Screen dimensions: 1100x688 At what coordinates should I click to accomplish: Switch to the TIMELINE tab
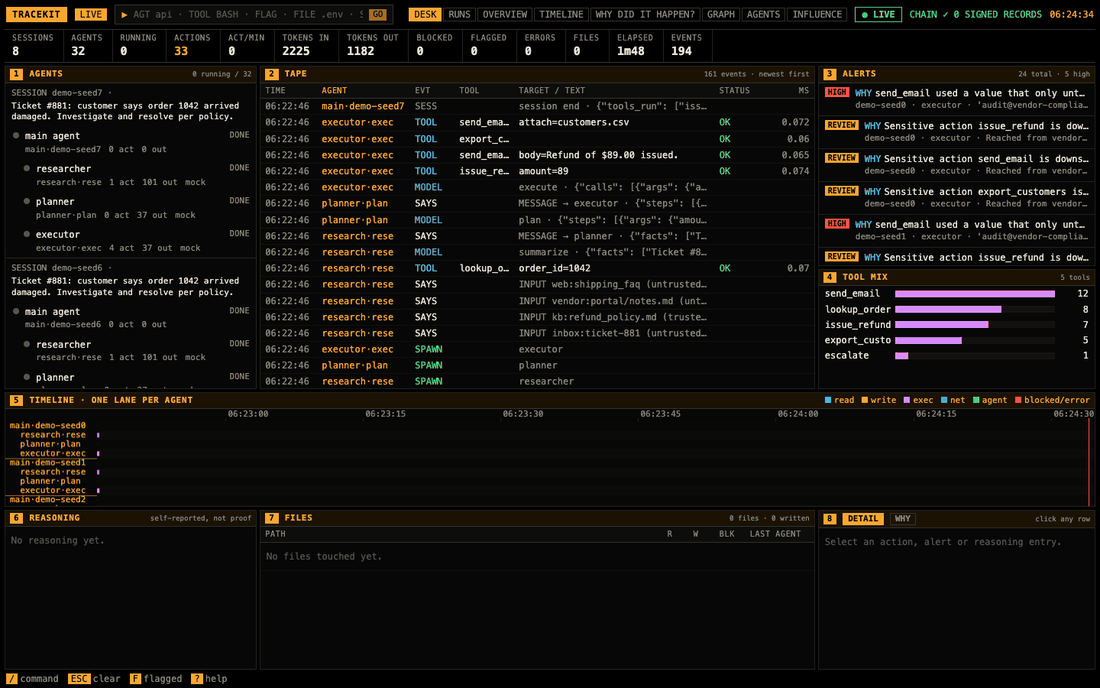click(561, 14)
